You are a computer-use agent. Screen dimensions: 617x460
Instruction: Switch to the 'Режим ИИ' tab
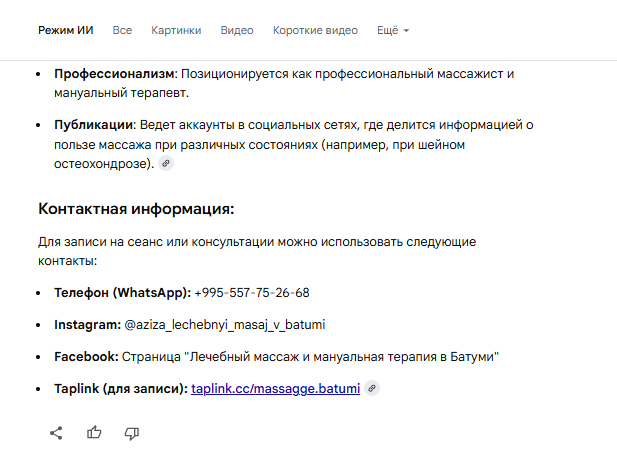click(x=65, y=31)
